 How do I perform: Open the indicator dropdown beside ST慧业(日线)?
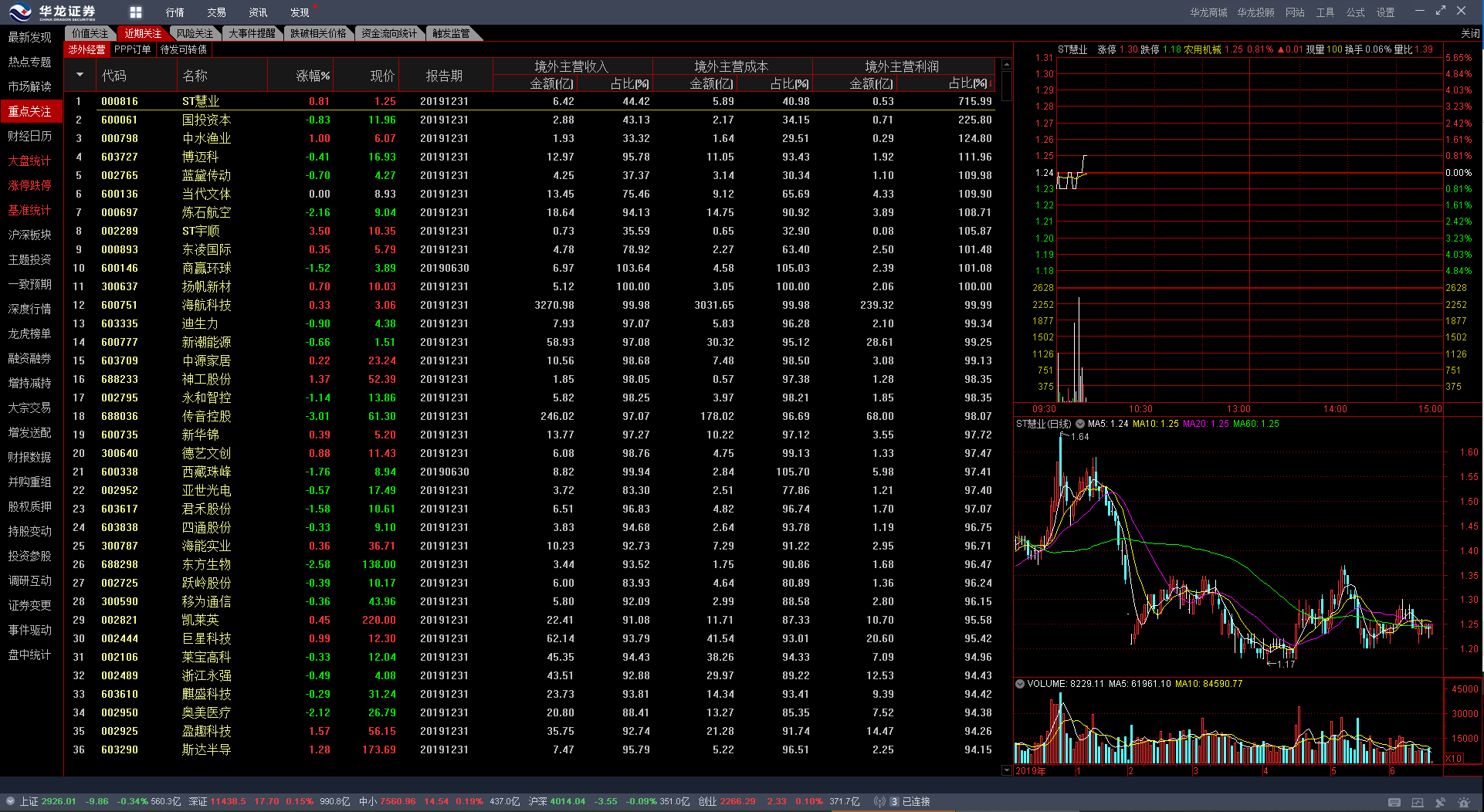click(x=1080, y=424)
